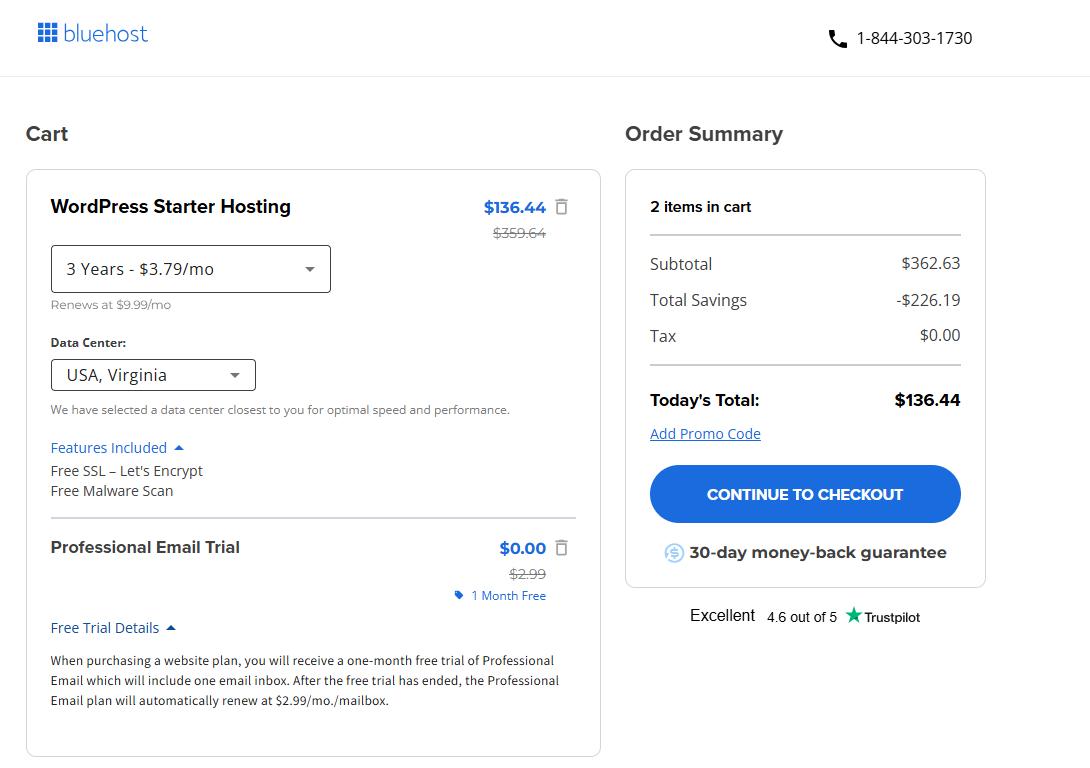Click the WordPress Starter Hosting title
This screenshot has width=1090, height=768.
[x=171, y=207]
